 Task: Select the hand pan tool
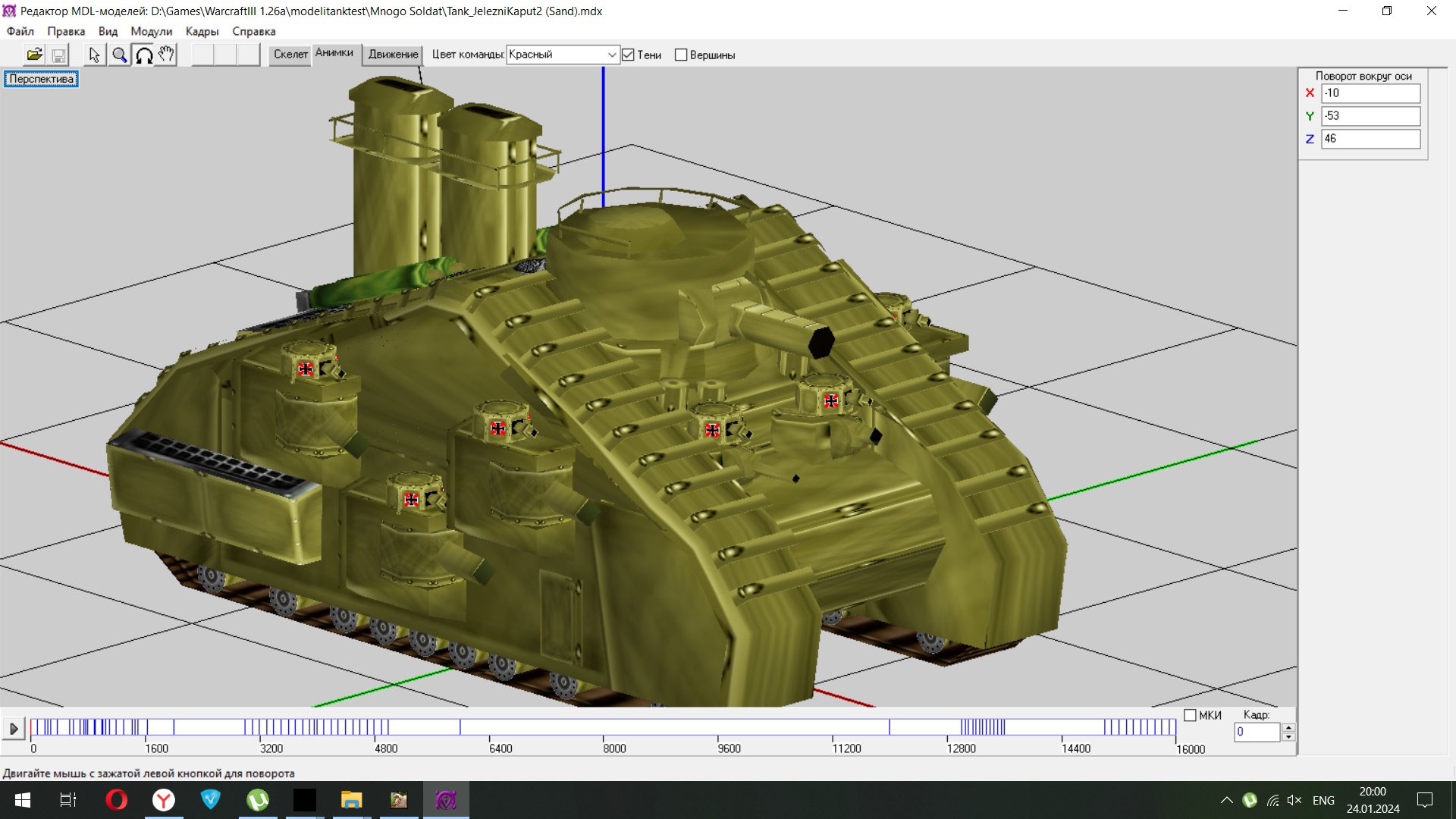(x=167, y=55)
